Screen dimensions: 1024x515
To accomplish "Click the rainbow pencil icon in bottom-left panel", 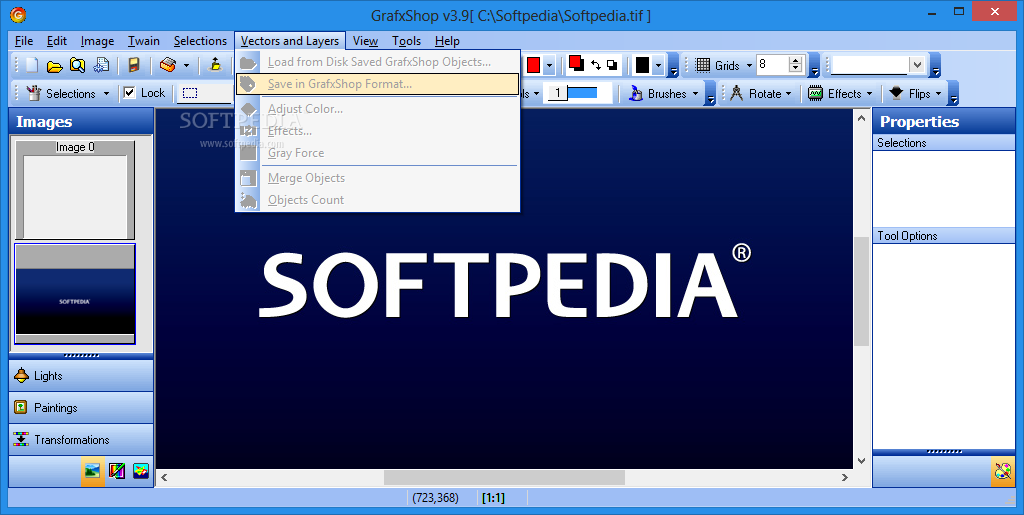I will pyautogui.click(x=117, y=471).
